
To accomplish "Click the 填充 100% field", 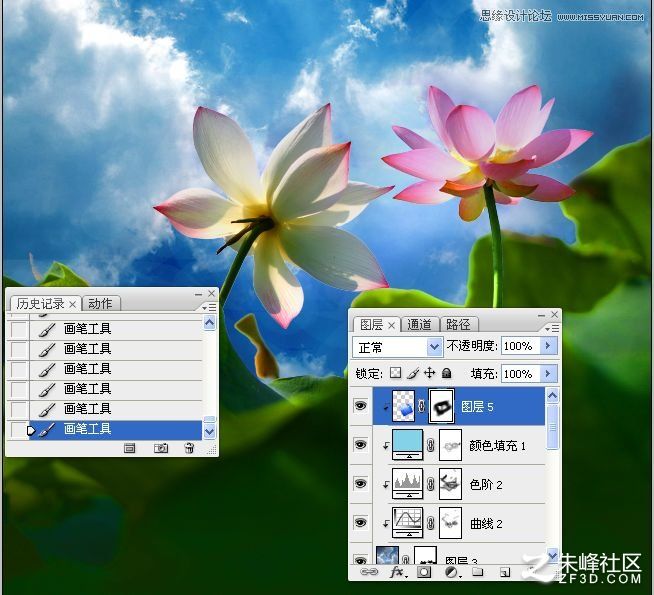I will 521,373.
